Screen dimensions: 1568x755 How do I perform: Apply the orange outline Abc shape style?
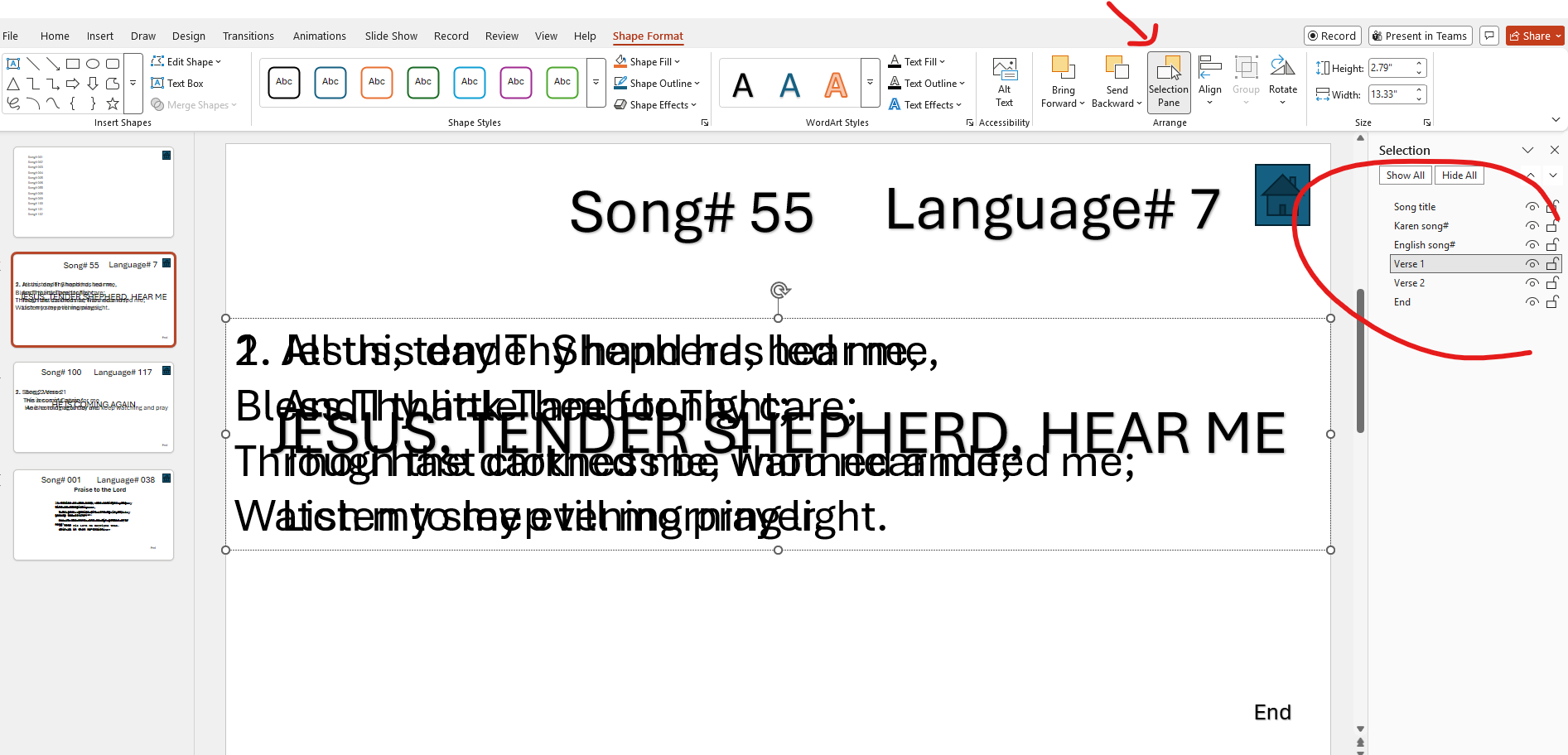tap(377, 82)
